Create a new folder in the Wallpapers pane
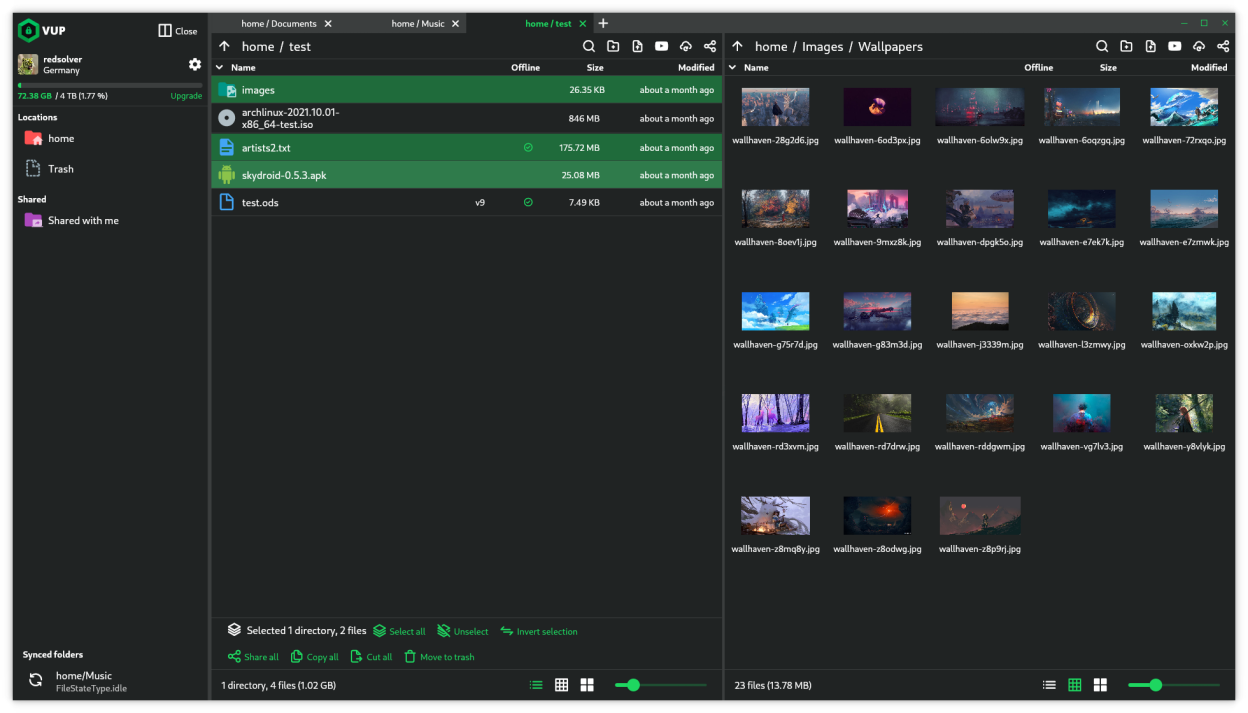The image size is (1248, 713). click(x=1126, y=46)
